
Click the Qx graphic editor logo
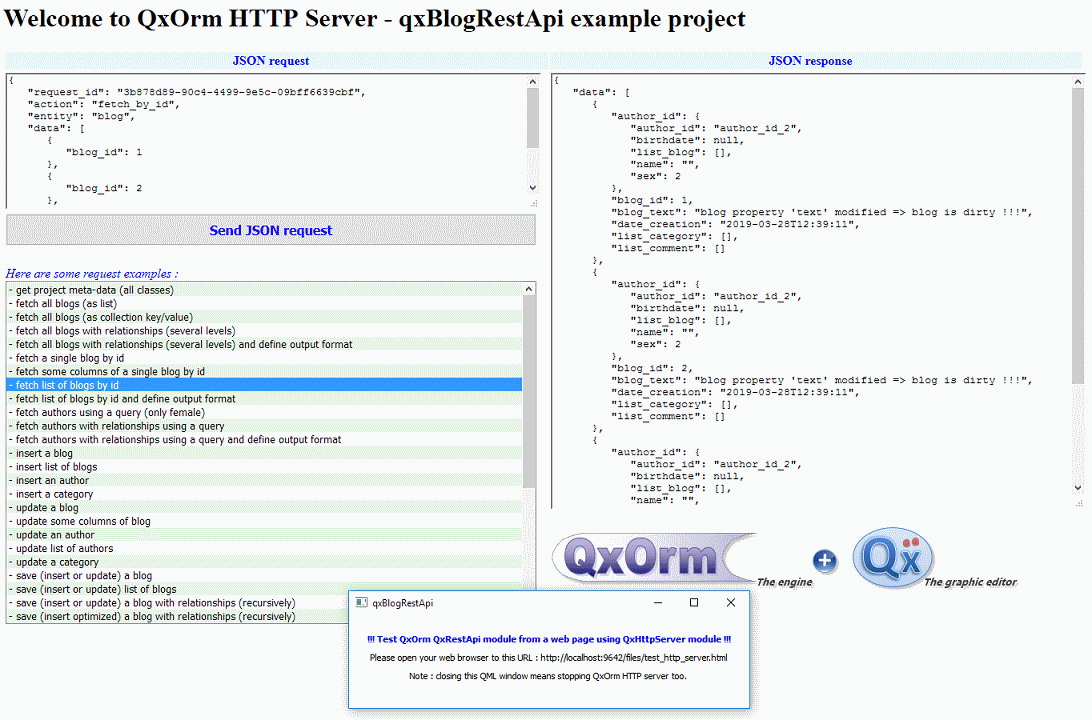(x=893, y=557)
